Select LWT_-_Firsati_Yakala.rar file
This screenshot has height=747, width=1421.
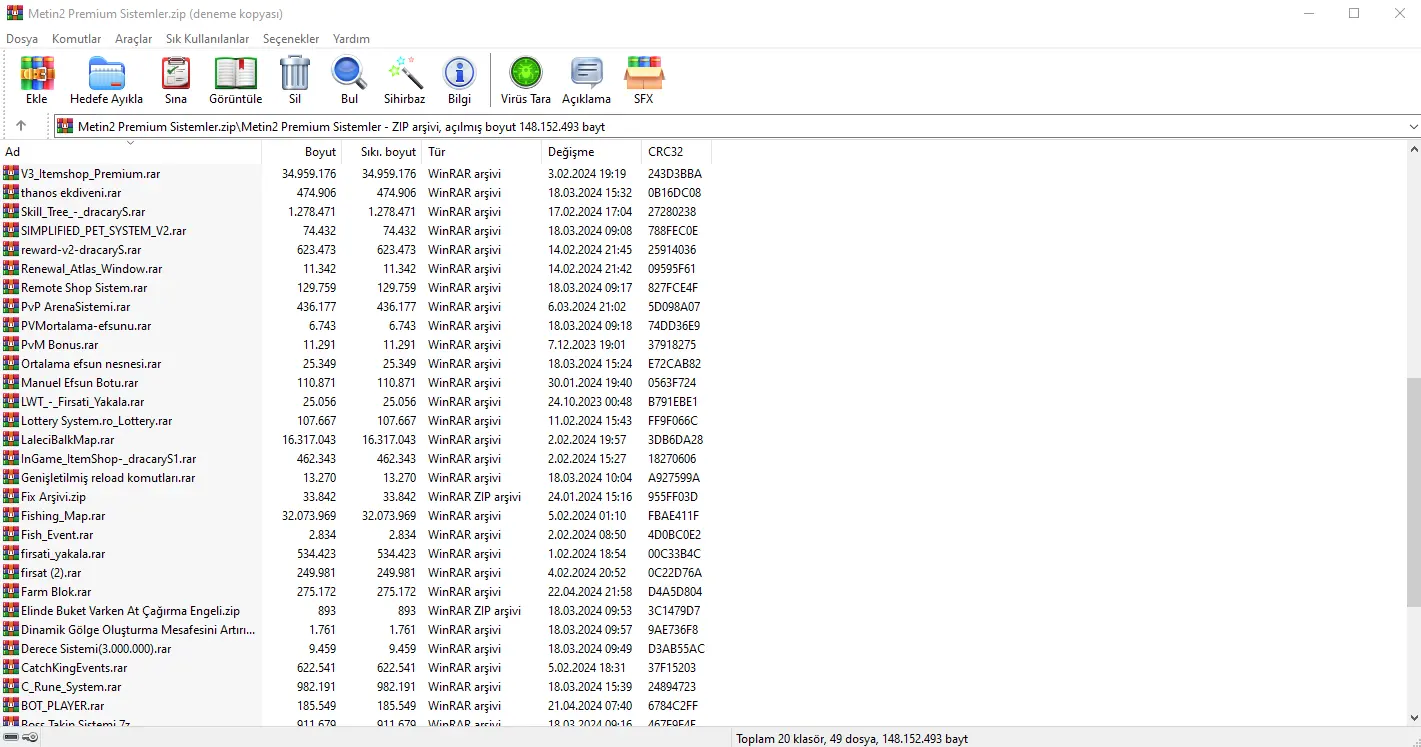click(83, 401)
